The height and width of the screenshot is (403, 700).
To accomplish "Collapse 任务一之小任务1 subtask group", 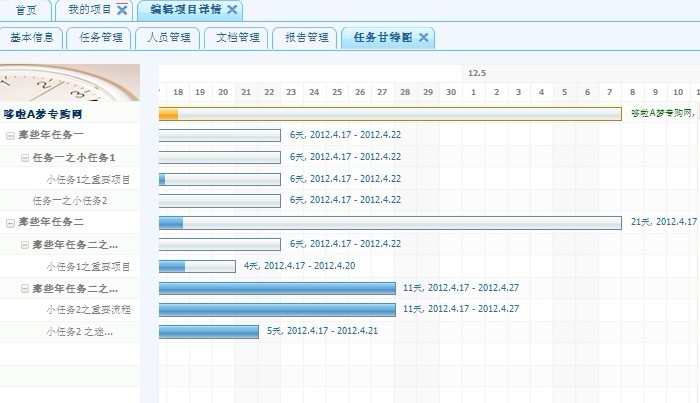I will (25, 157).
